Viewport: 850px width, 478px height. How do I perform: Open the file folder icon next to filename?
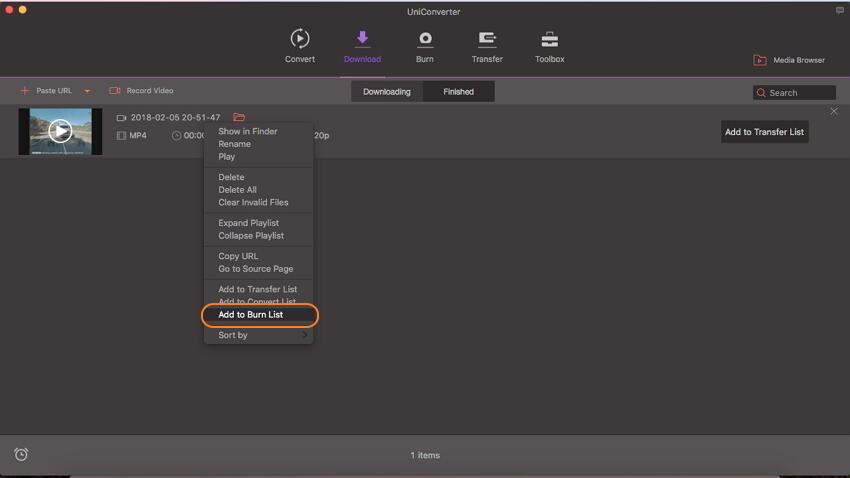click(x=239, y=117)
